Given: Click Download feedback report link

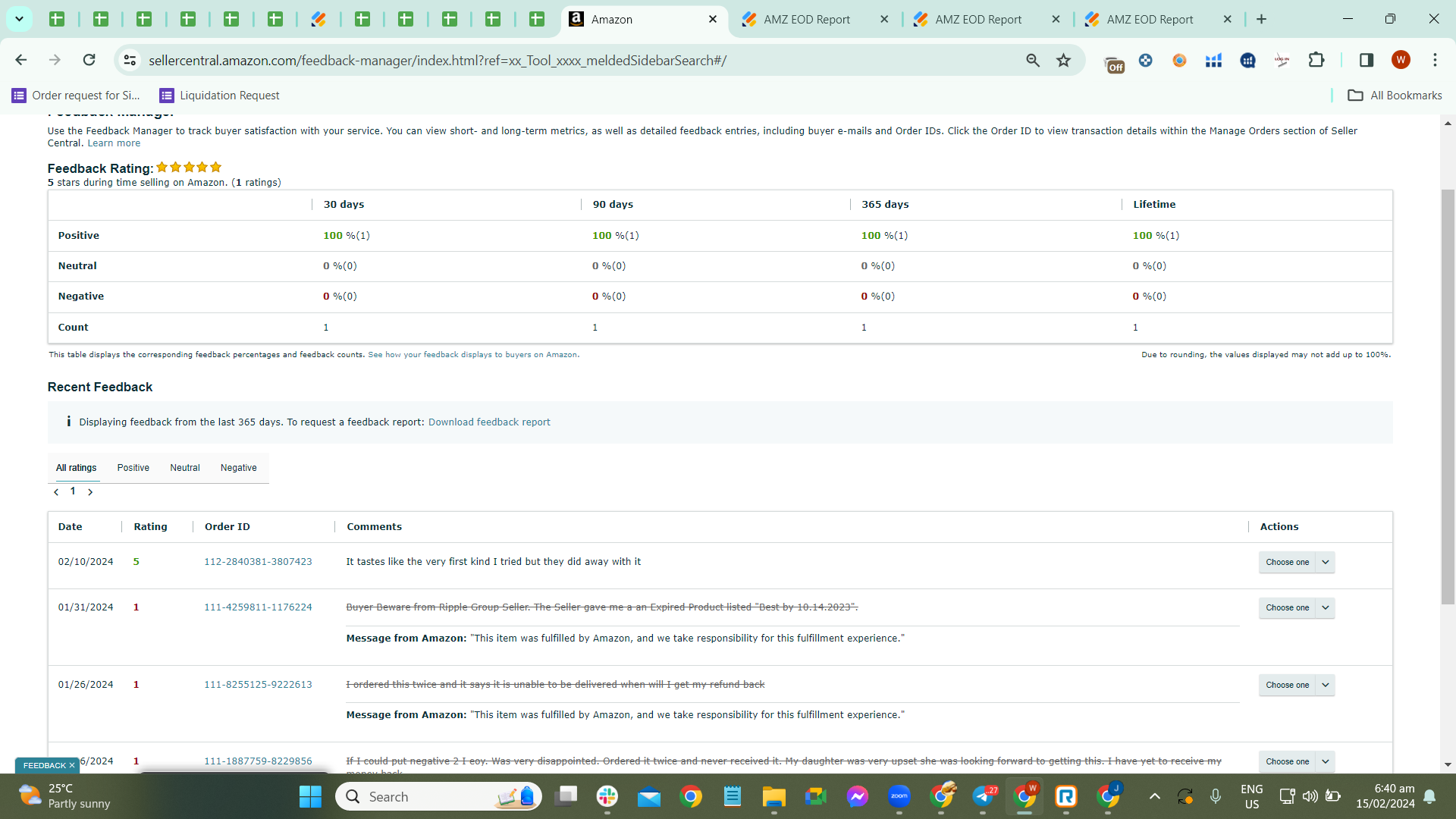Looking at the screenshot, I should point(489,422).
